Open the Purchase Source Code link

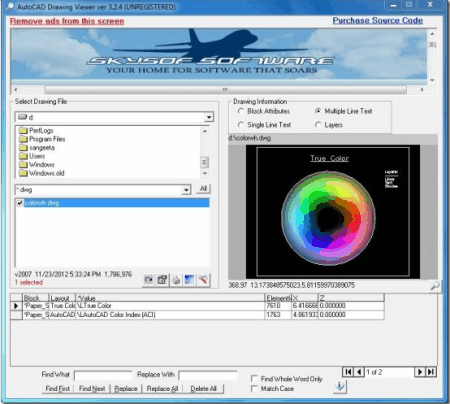coord(378,21)
